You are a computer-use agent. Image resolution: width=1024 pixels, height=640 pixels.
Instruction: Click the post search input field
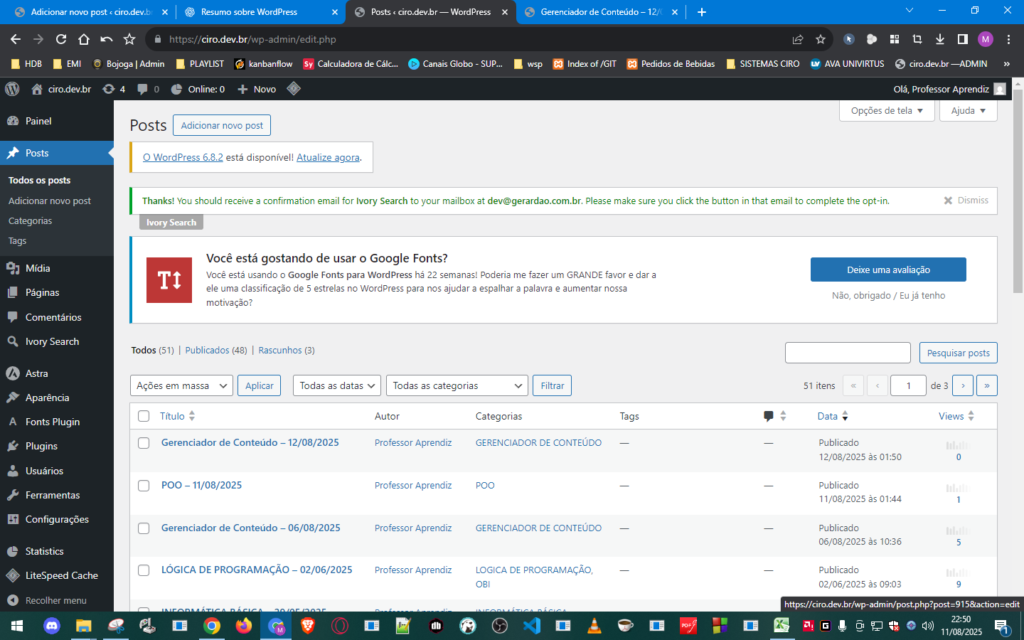tap(847, 353)
